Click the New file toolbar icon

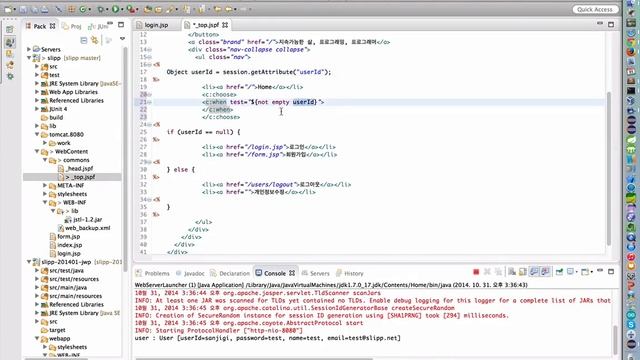pos(8,9)
